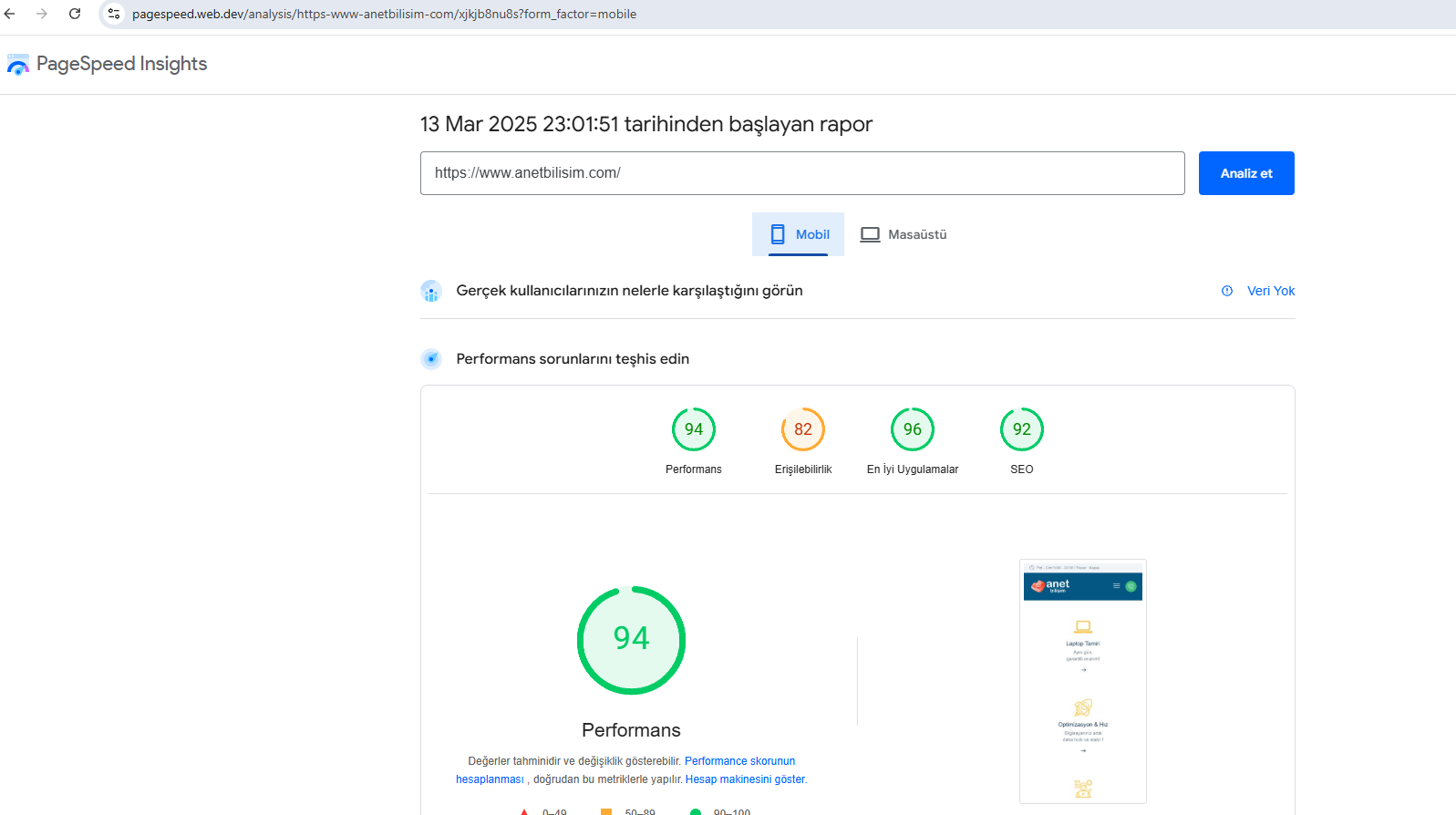Screen dimensions: 1456x815
Task: Click the 'Gerçek kullanıcılarınızın nelerle karşılaştığını görün' heading
Action: click(x=630, y=291)
